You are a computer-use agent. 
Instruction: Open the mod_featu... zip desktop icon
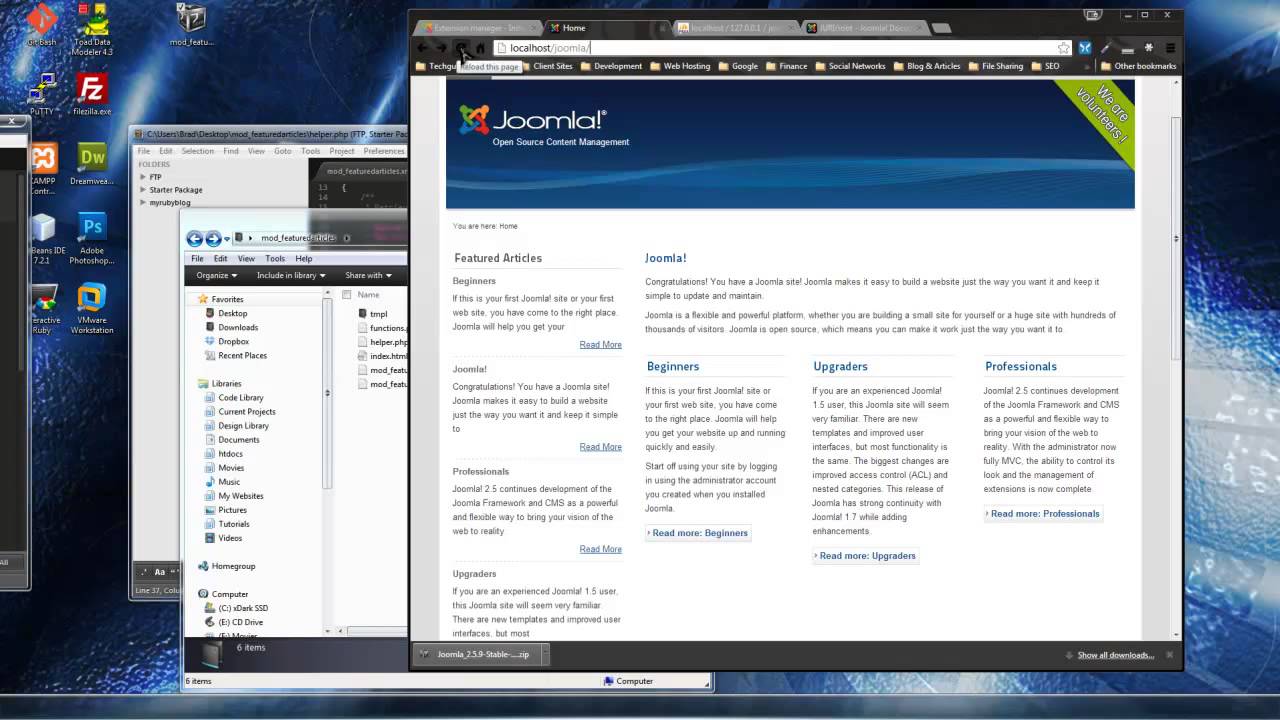[191, 25]
